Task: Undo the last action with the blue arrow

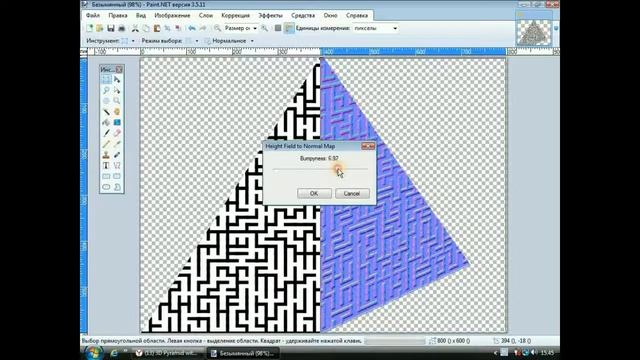Action: point(192,29)
